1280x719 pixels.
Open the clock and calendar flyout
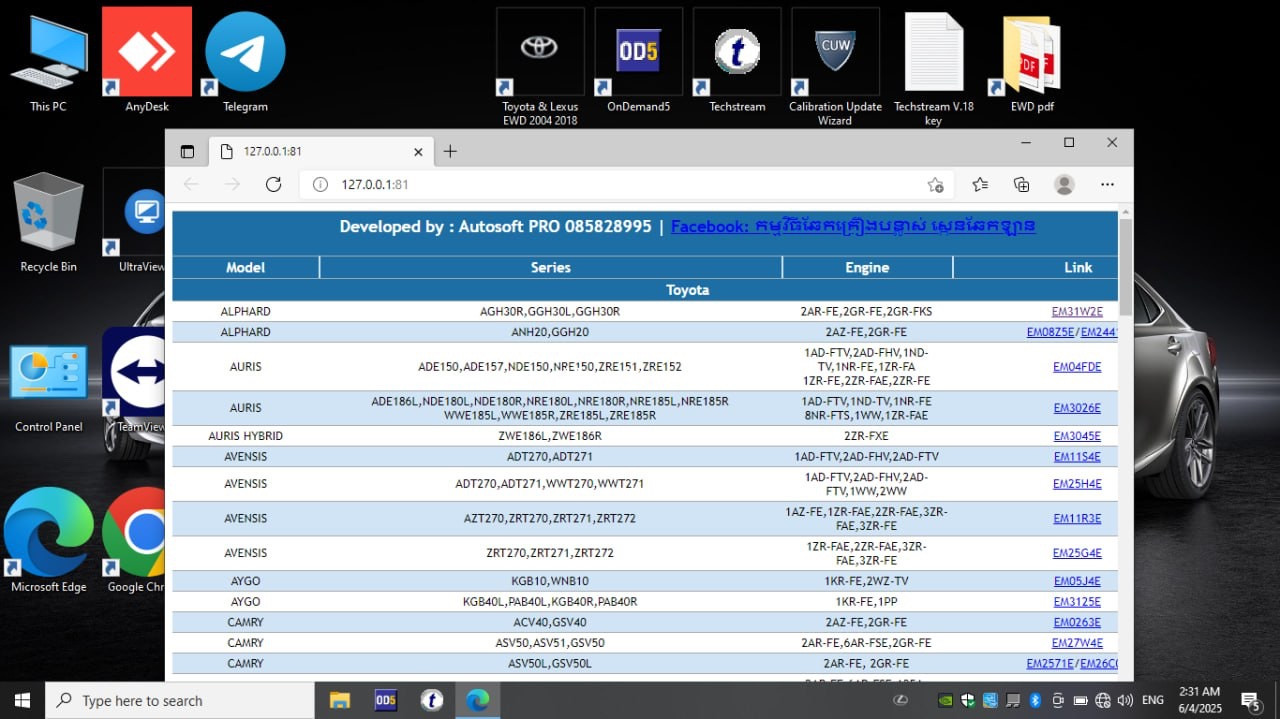point(1198,700)
